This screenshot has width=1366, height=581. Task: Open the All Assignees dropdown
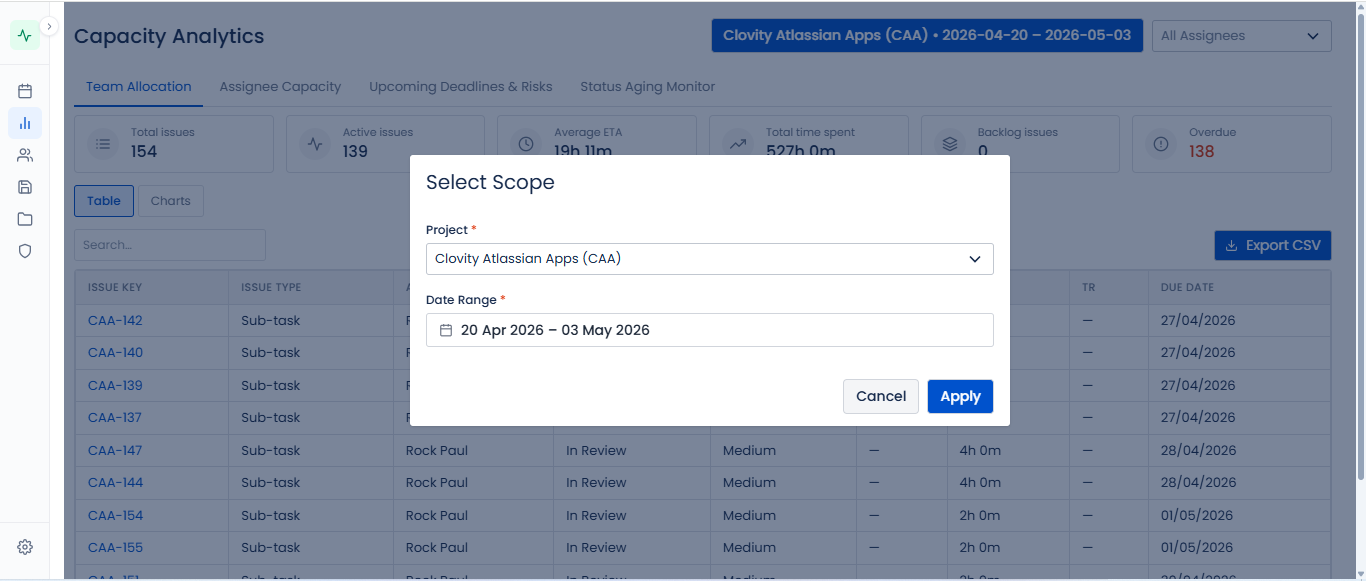pyautogui.click(x=1242, y=36)
